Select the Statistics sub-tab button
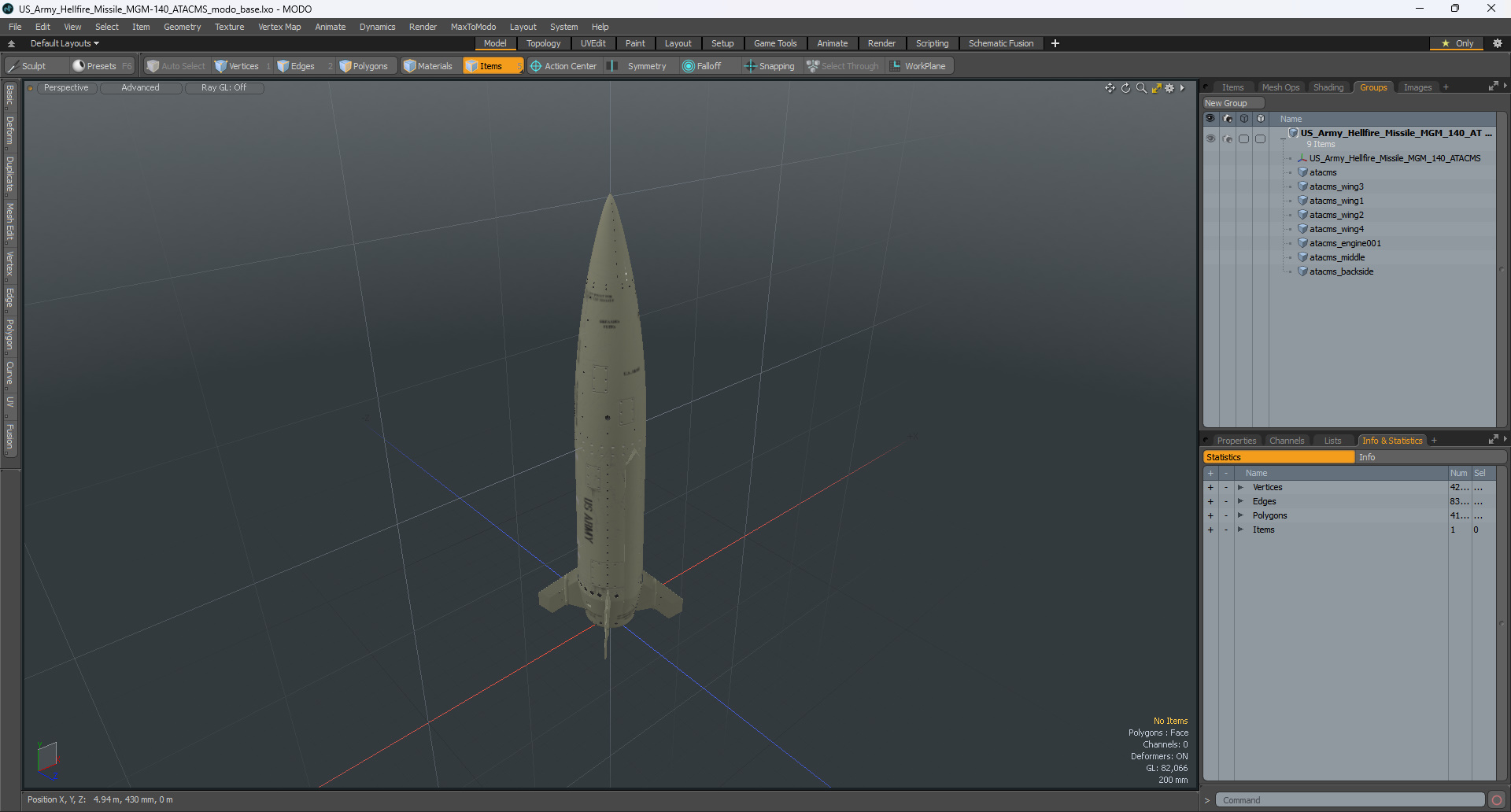This screenshot has width=1511, height=812. (x=1279, y=457)
